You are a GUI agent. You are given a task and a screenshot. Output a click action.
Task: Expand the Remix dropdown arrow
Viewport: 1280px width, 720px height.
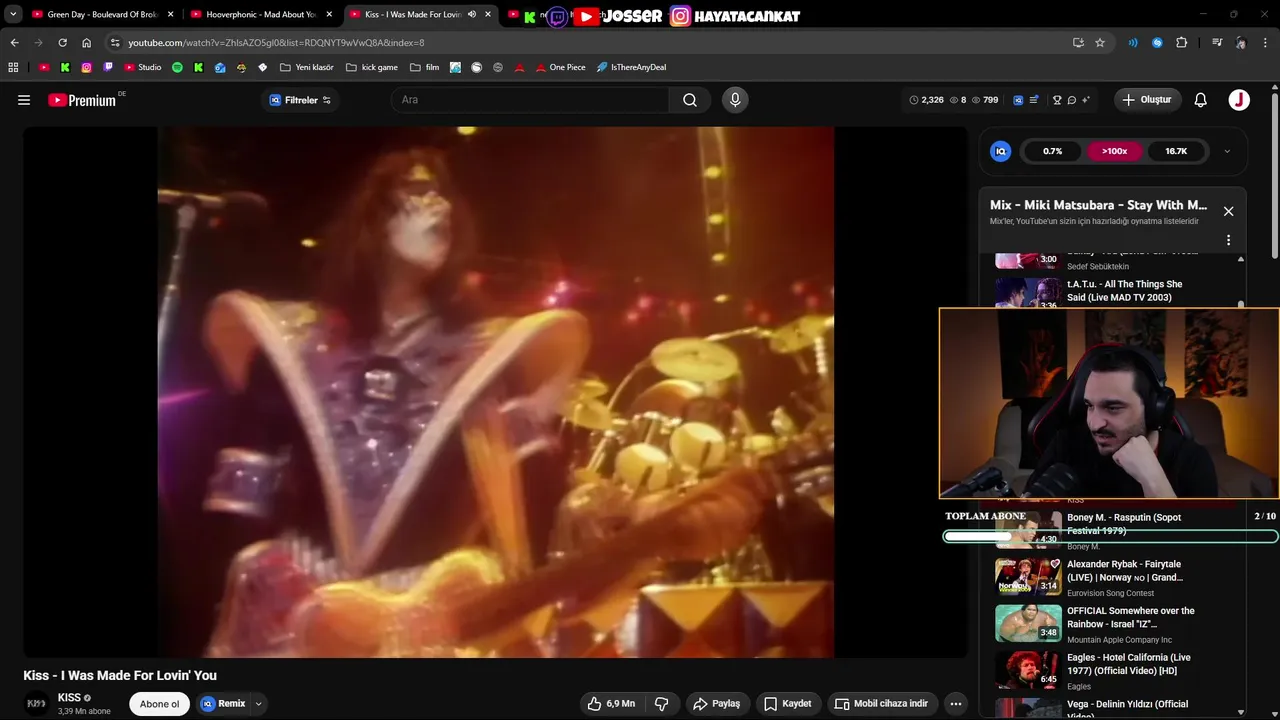click(258, 704)
